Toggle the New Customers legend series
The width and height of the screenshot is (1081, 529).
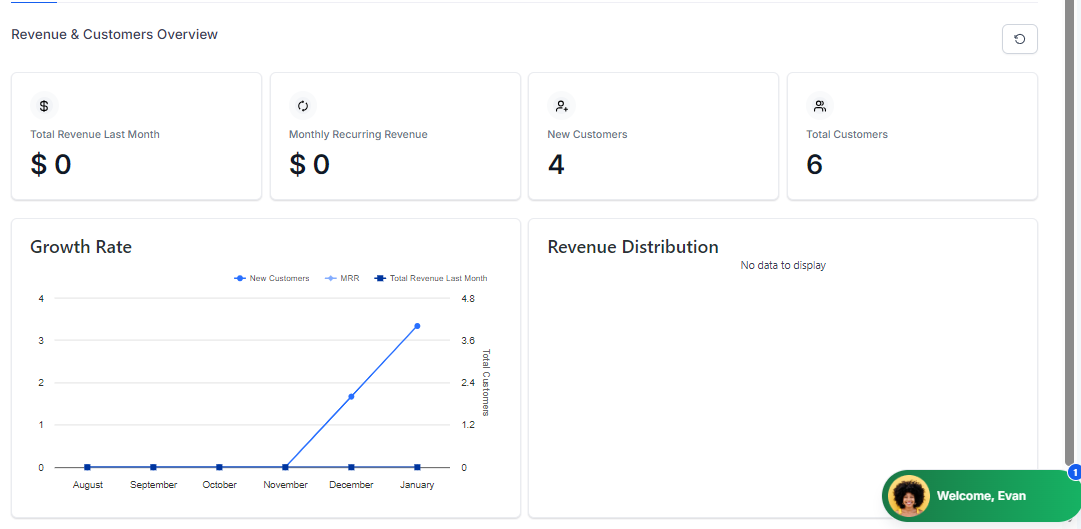pyautogui.click(x=272, y=278)
